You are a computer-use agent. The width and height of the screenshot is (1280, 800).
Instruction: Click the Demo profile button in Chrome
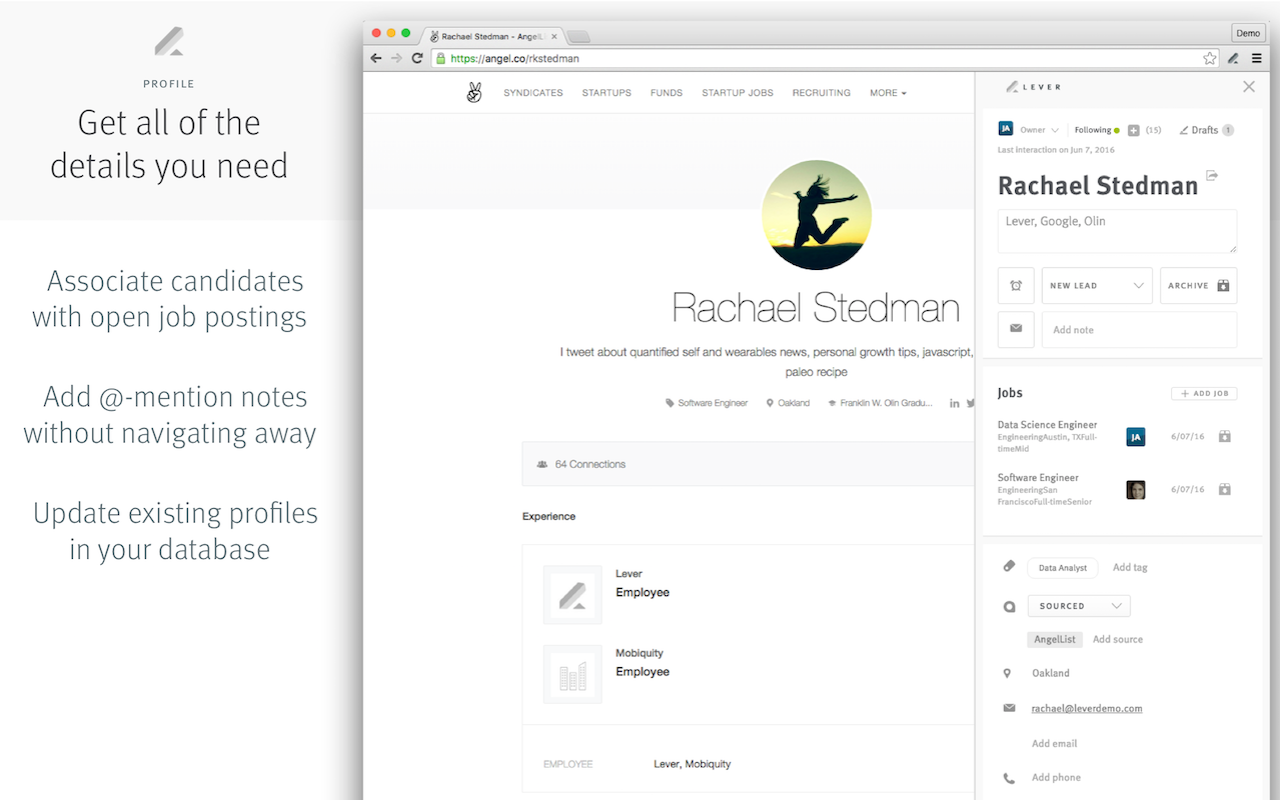[x=1248, y=33]
